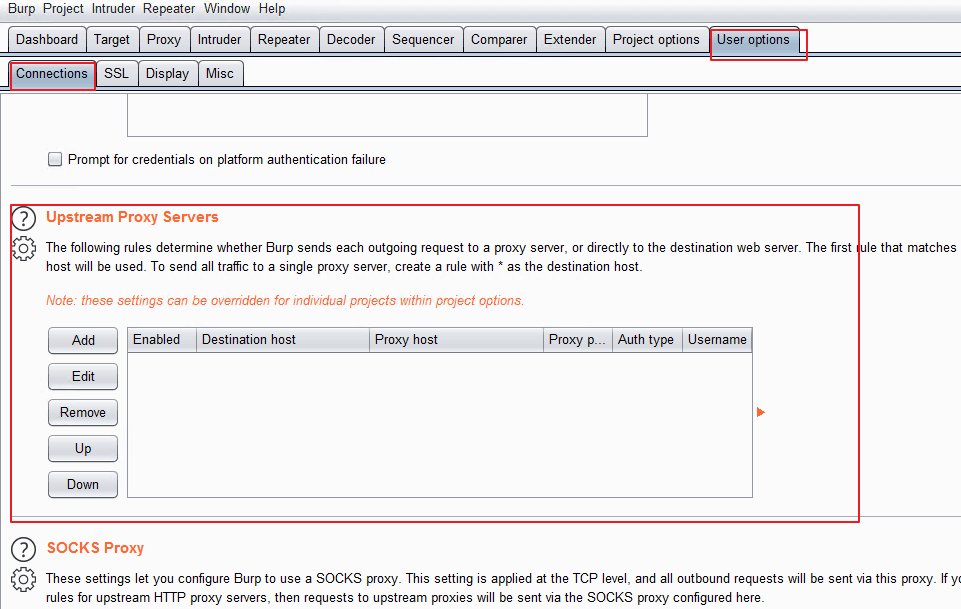The image size is (961, 609).
Task: Expand the orange arrow beside proxy table
Action: (761, 412)
